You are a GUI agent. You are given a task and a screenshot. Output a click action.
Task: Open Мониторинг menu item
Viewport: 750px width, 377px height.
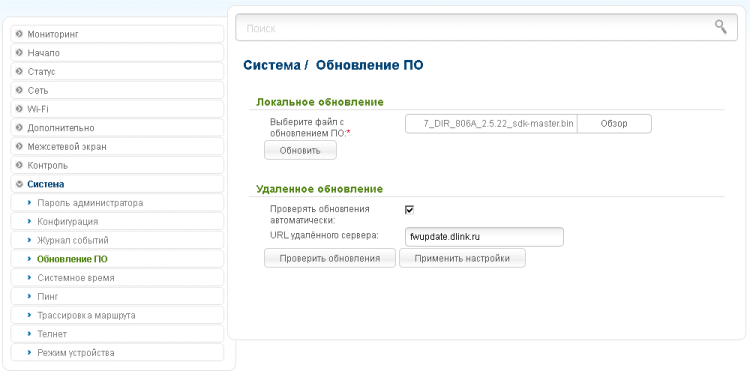pyautogui.click(x=117, y=34)
